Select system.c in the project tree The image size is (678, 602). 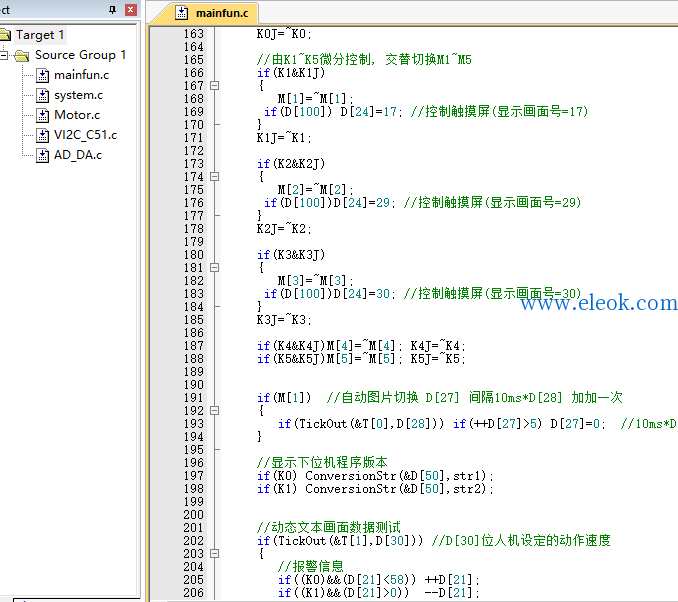point(78,95)
